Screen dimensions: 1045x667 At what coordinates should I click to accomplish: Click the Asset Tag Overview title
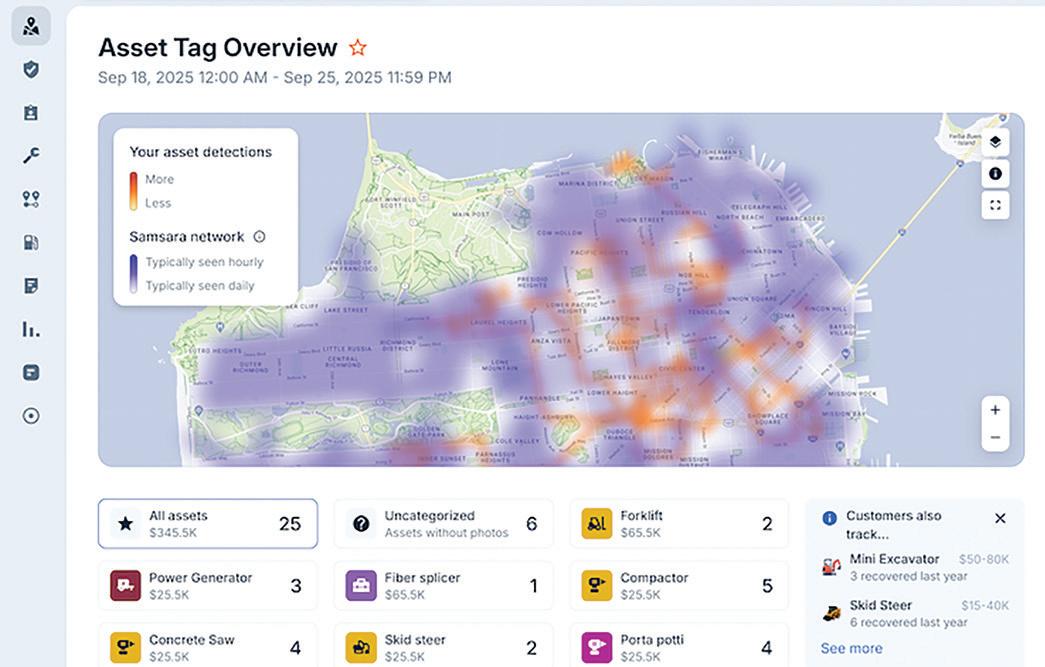218,47
